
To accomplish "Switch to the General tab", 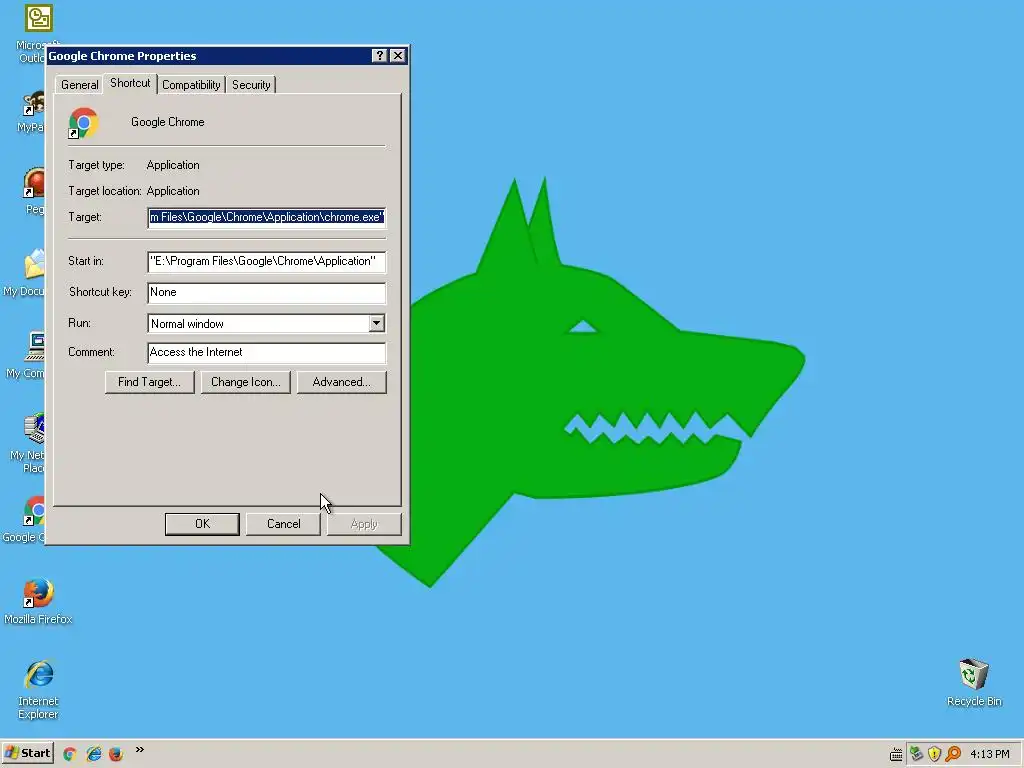I will 80,85.
